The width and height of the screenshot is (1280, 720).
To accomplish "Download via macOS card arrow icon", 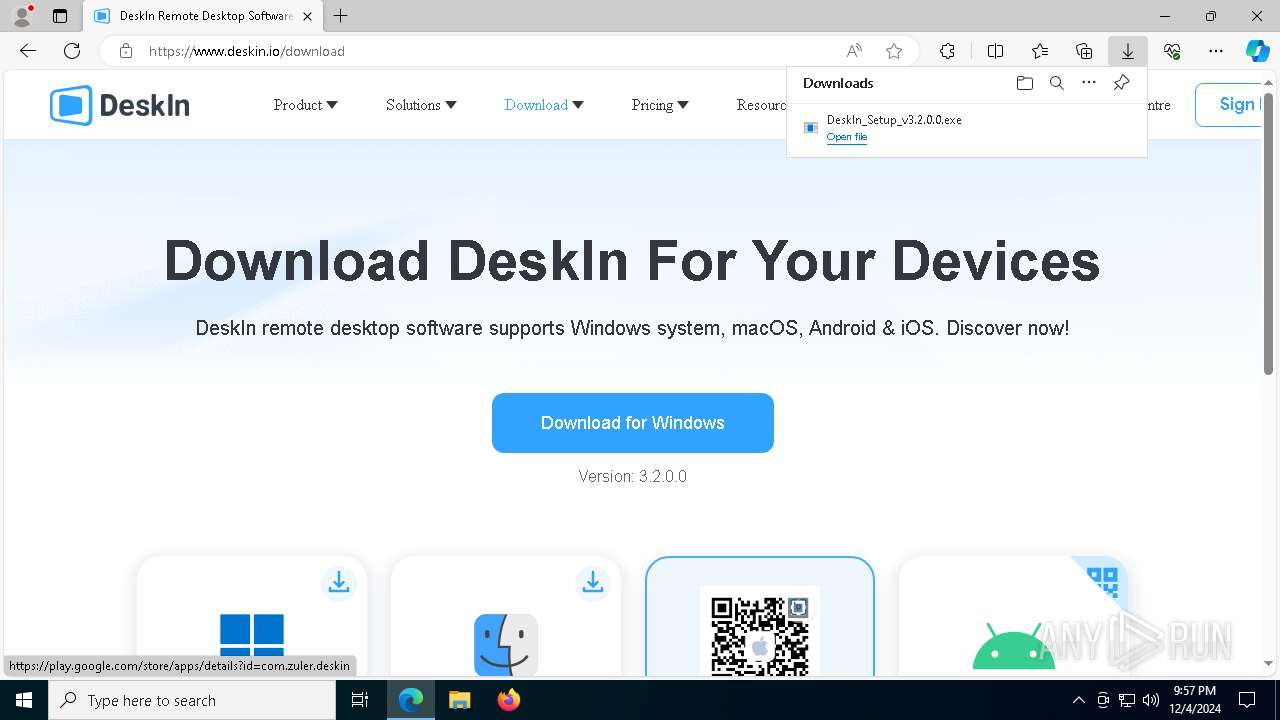I will tap(593, 582).
